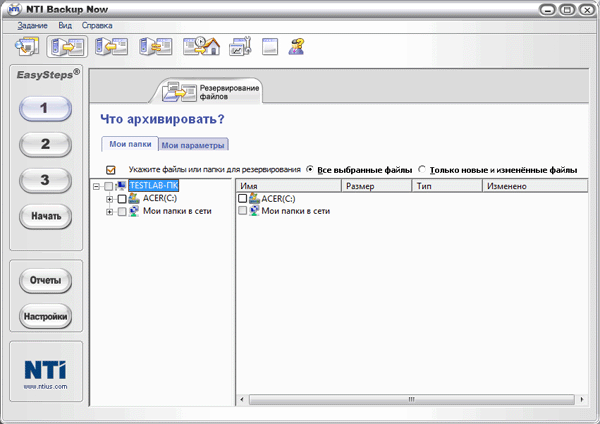
Task: Open the Задание menu
Action: 33,26
